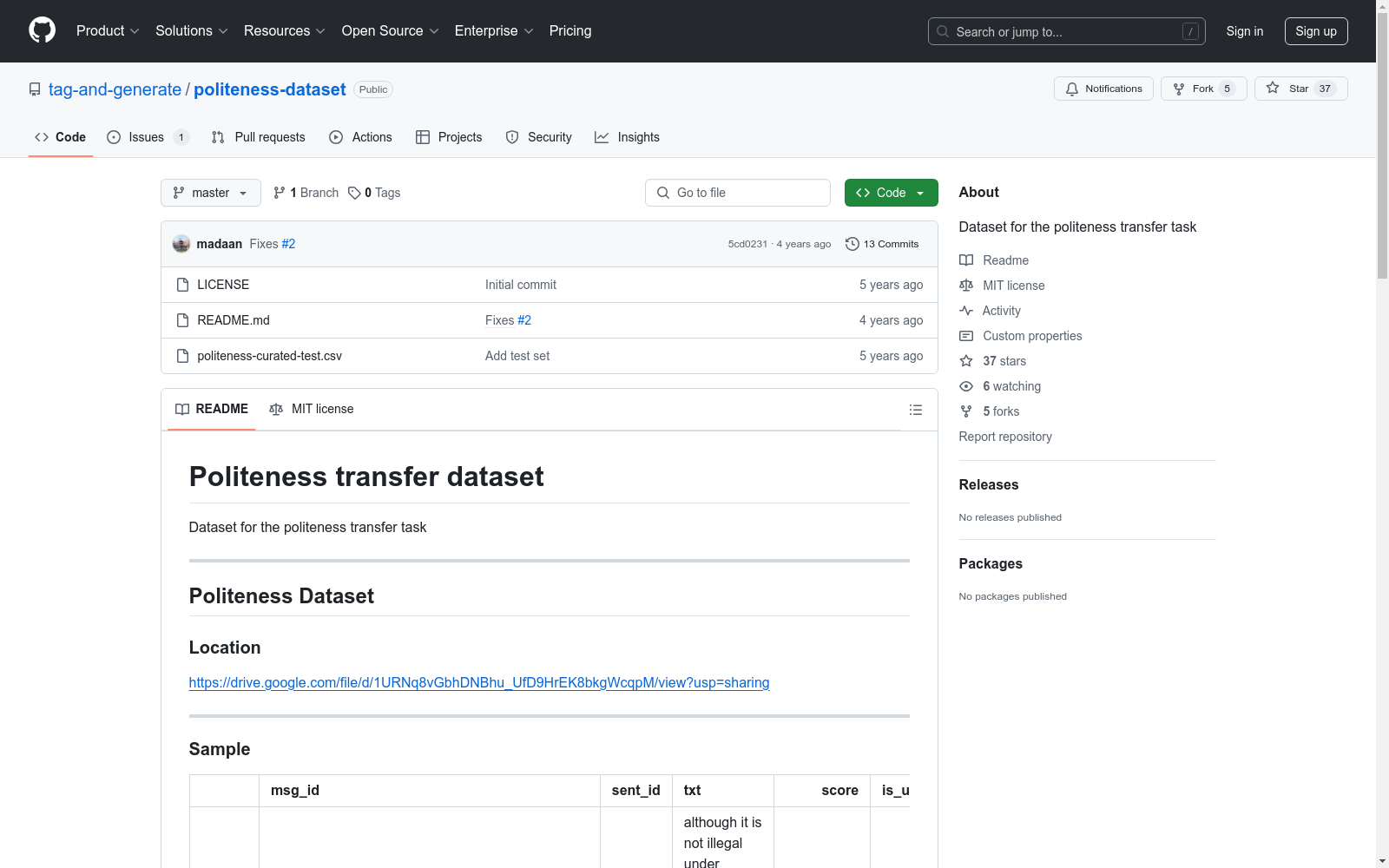
Task: Open the Pricing page link
Action: pos(570,31)
